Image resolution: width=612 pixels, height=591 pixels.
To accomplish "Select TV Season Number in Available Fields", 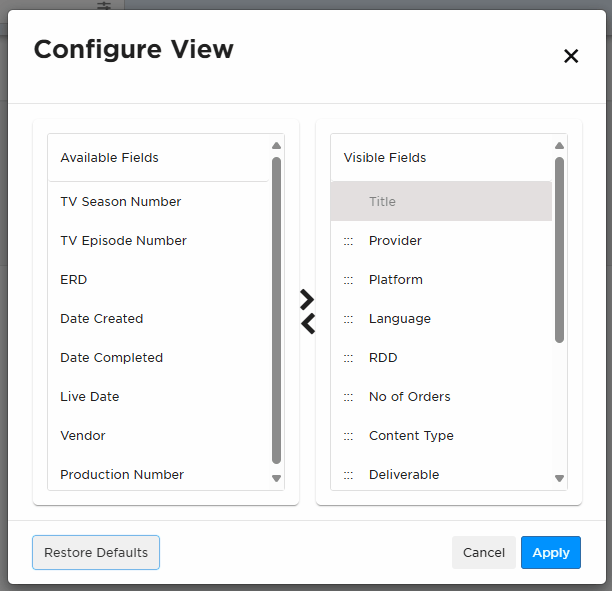I will click(x=158, y=201).
